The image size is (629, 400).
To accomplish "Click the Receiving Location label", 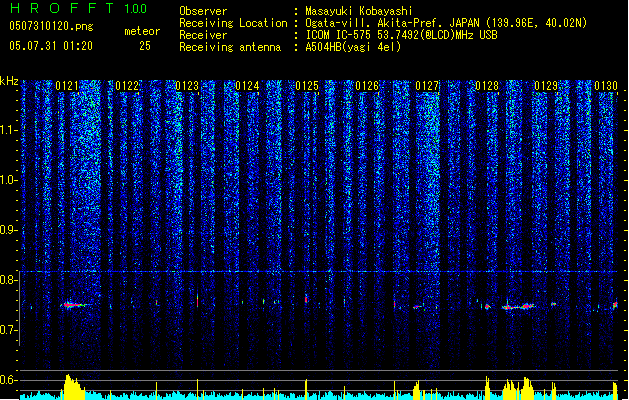I will tap(233, 23).
